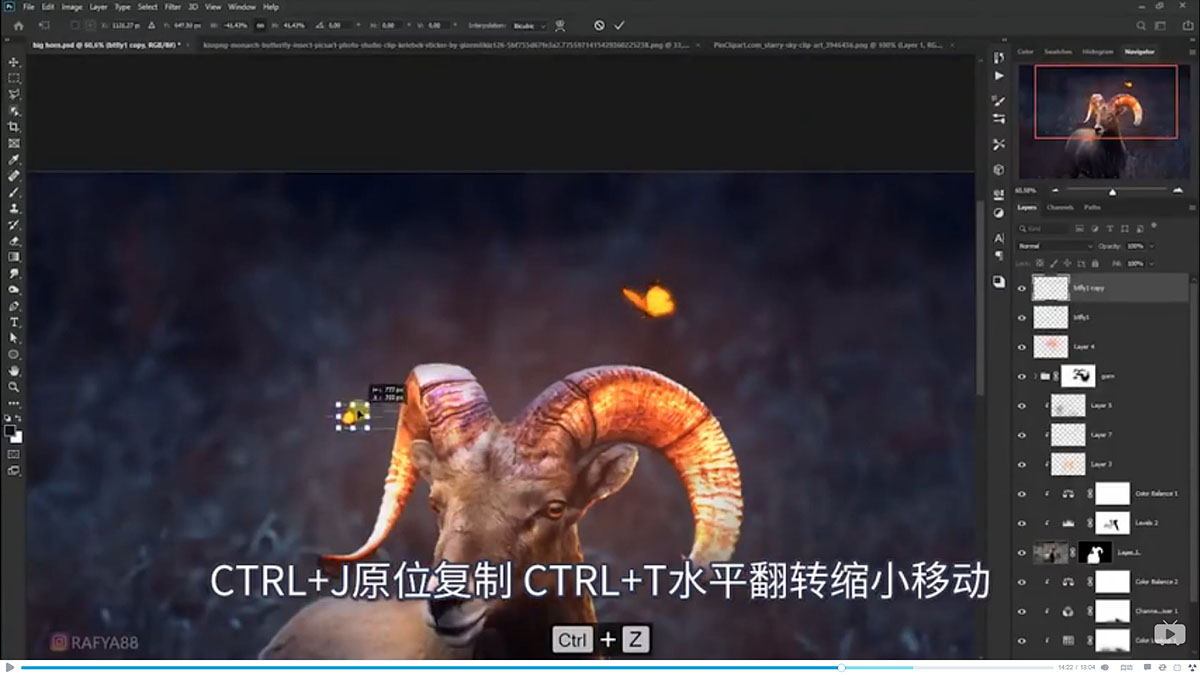The height and width of the screenshot is (675, 1200).
Task: Cancel the transform with the no-entry button
Action: click(599, 25)
